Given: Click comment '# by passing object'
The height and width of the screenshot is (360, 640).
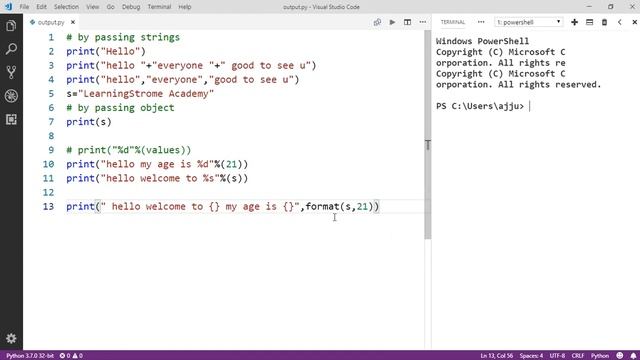Looking at the screenshot, I should [120, 108].
